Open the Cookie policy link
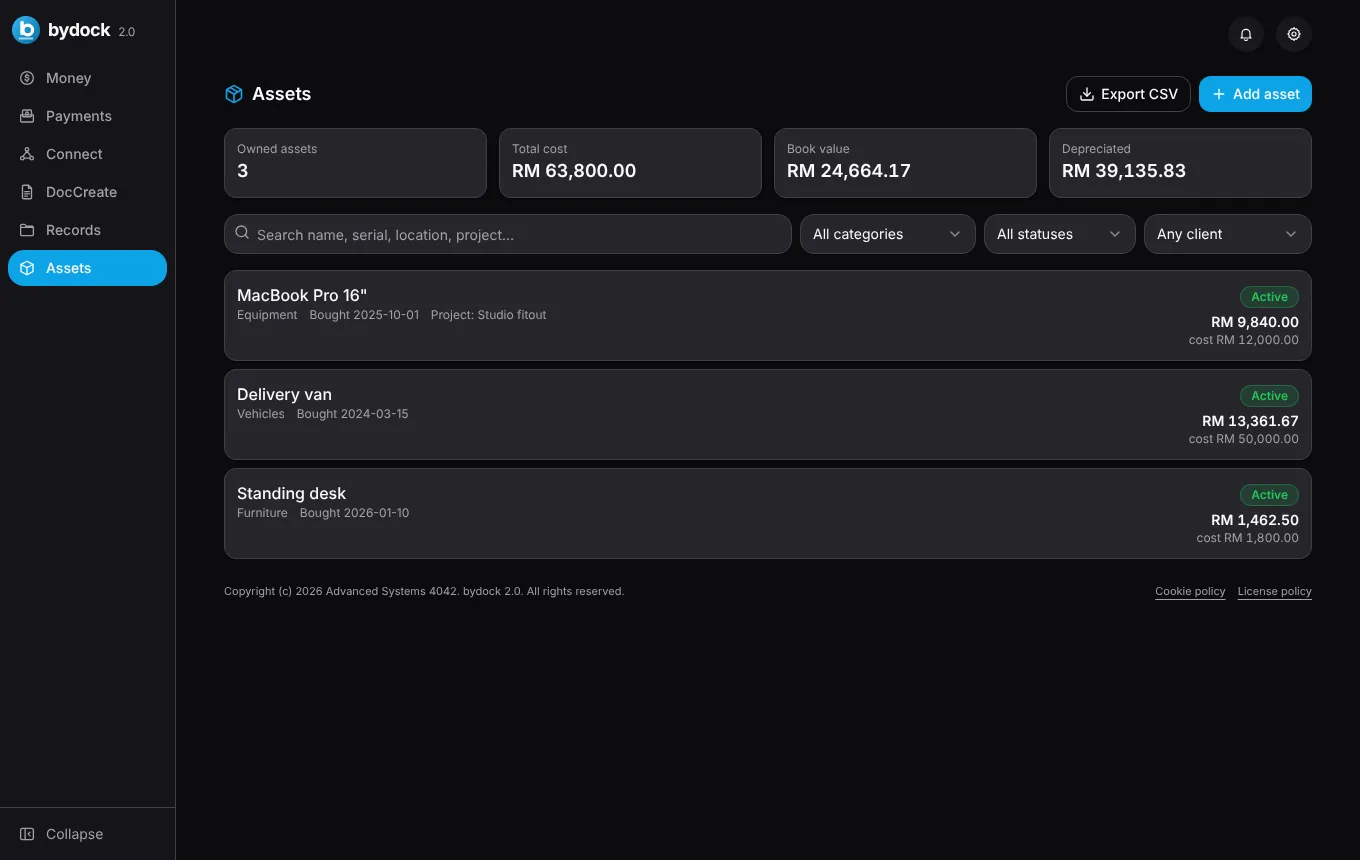This screenshot has width=1360, height=860. tap(1190, 591)
